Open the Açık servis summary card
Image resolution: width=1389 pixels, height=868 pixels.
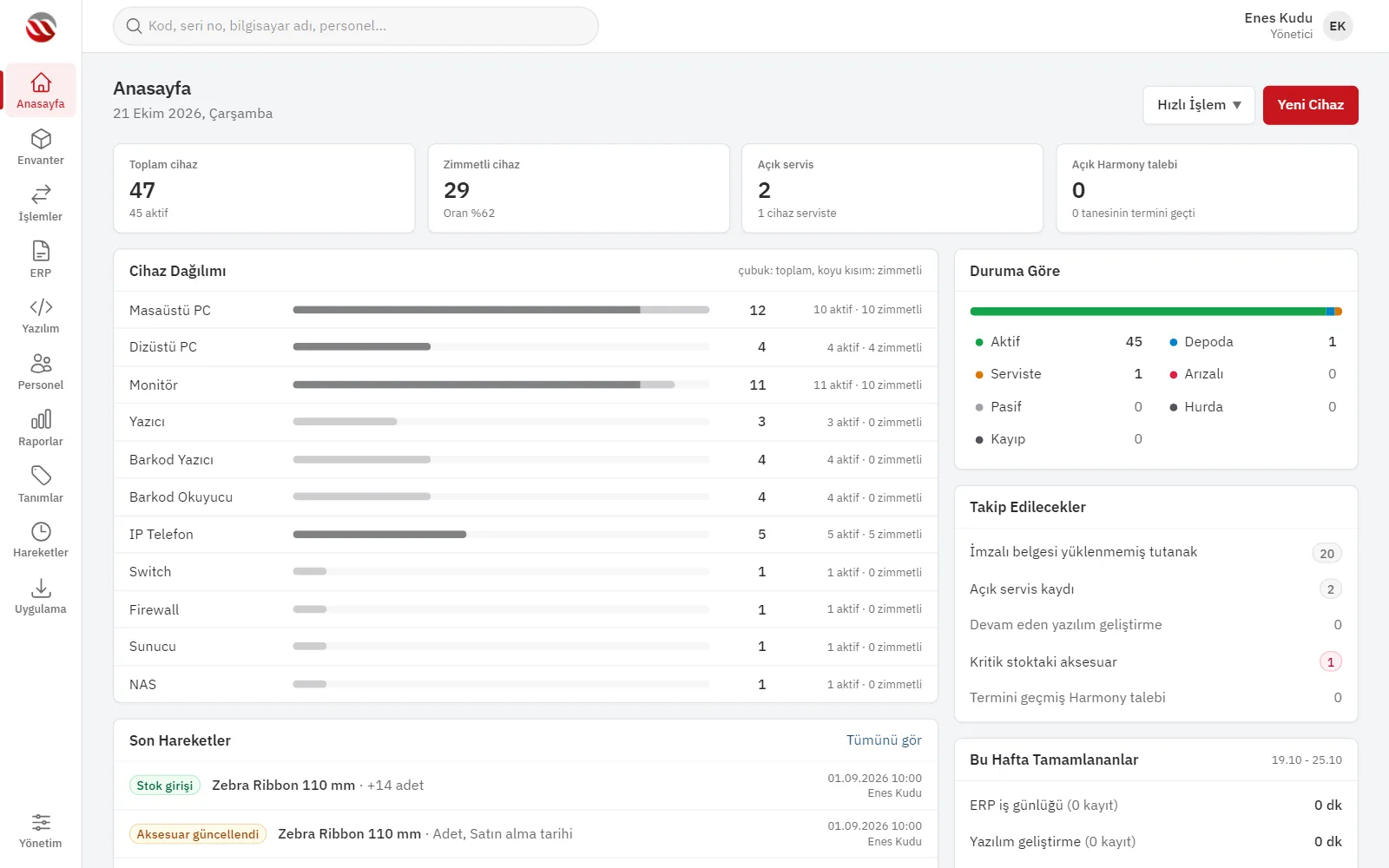(892, 188)
